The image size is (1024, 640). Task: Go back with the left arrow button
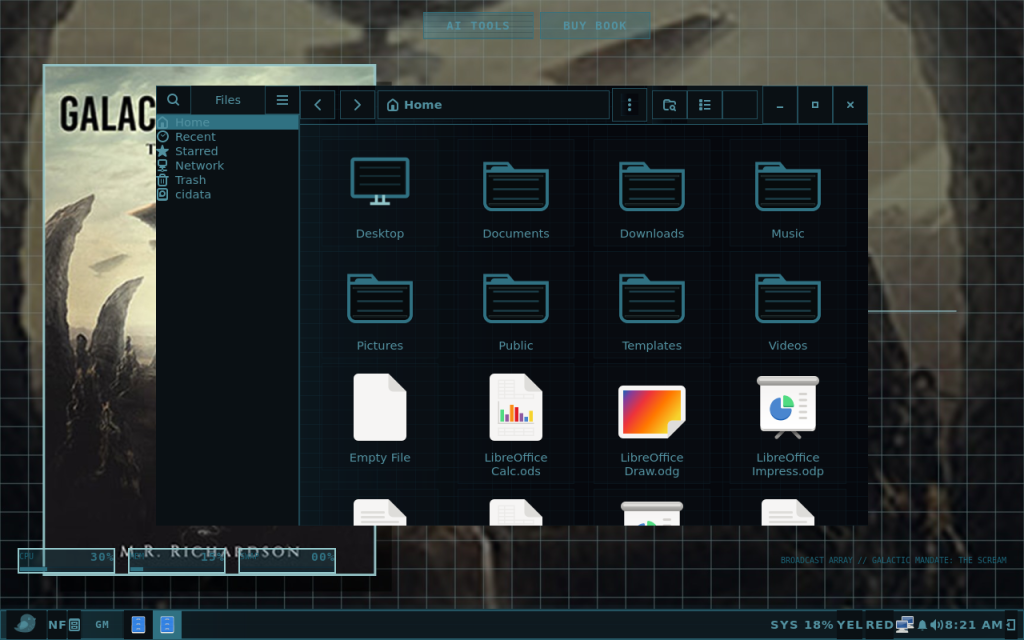coord(318,104)
